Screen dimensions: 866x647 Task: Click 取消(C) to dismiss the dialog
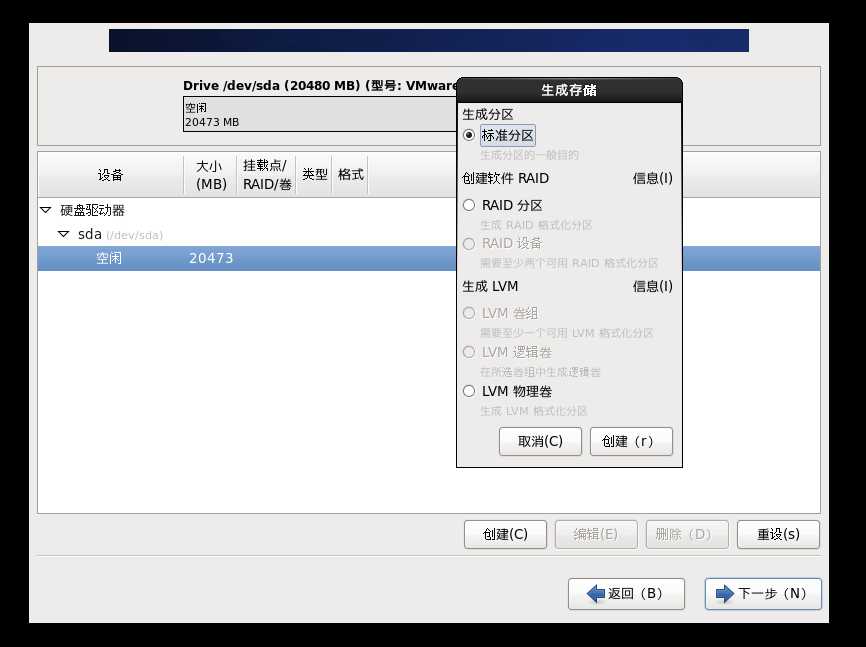tap(540, 441)
